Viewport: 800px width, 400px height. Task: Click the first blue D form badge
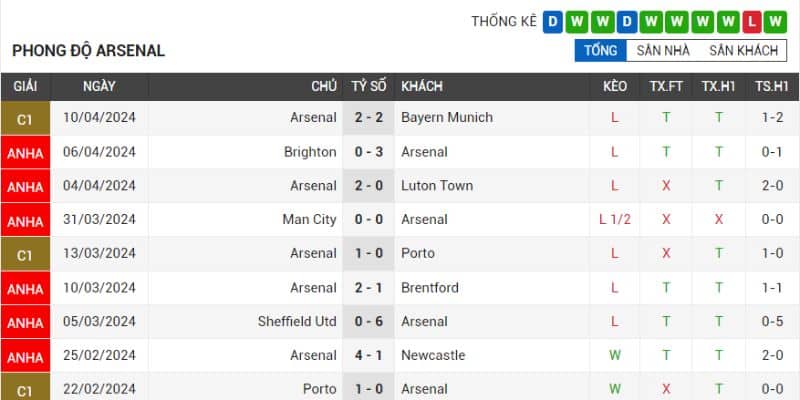(x=553, y=21)
